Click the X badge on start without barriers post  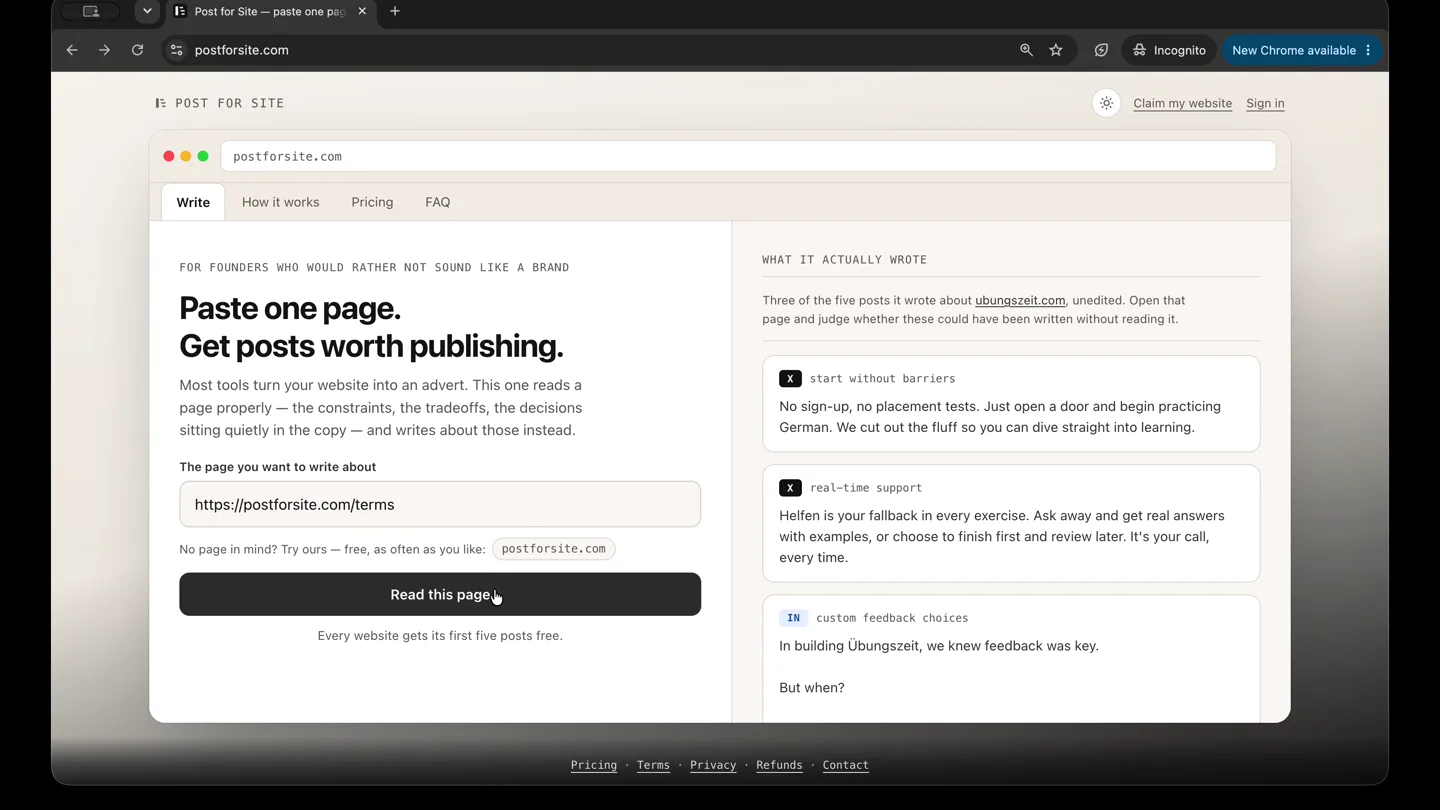790,379
